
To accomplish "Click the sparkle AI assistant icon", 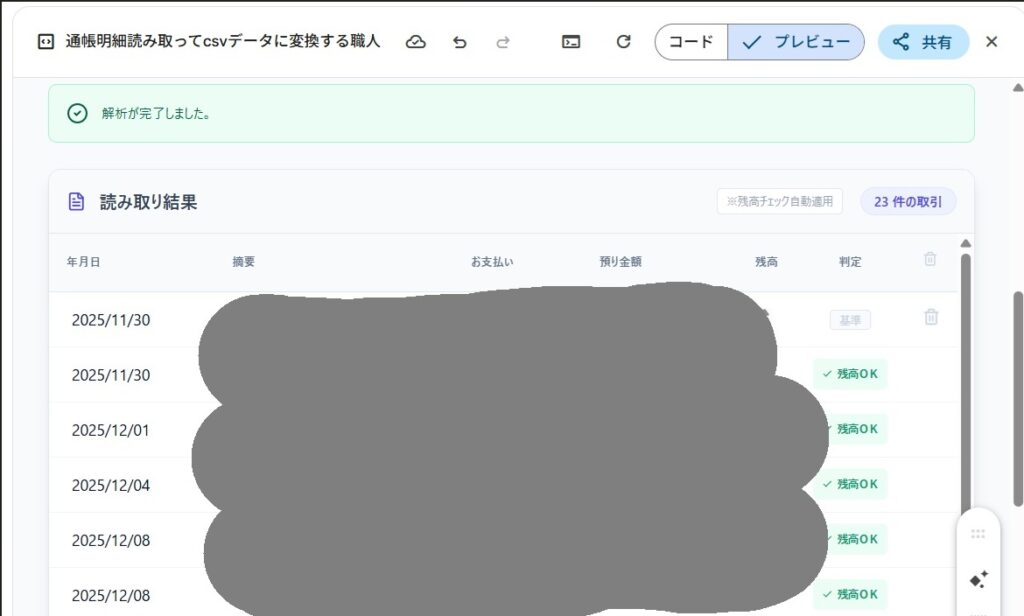I will pyautogui.click(x=978, y=579).
